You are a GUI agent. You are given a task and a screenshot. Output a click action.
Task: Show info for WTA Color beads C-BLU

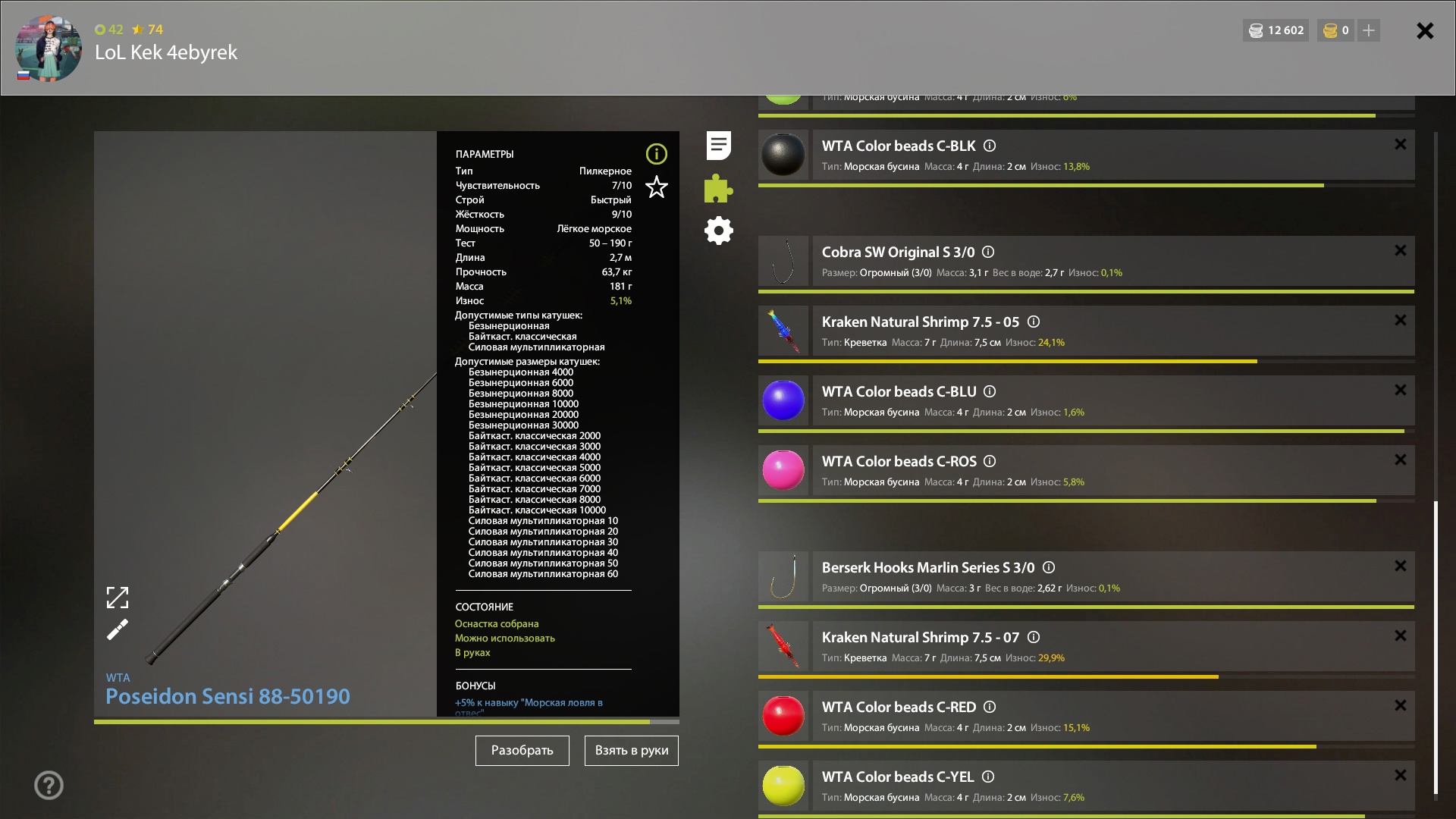(x=990, y=391)
